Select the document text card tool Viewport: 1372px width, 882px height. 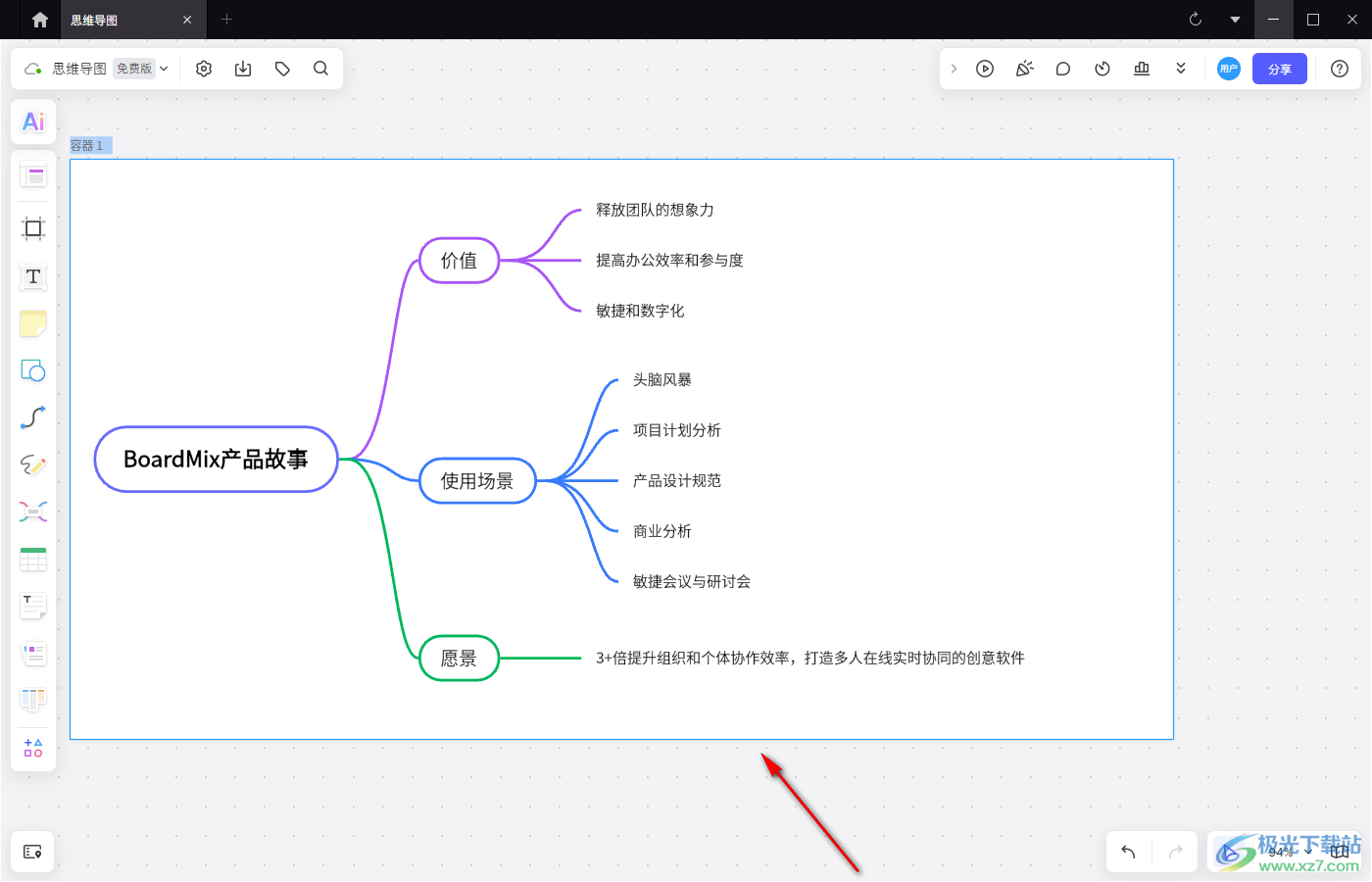(x=33, y=606)
